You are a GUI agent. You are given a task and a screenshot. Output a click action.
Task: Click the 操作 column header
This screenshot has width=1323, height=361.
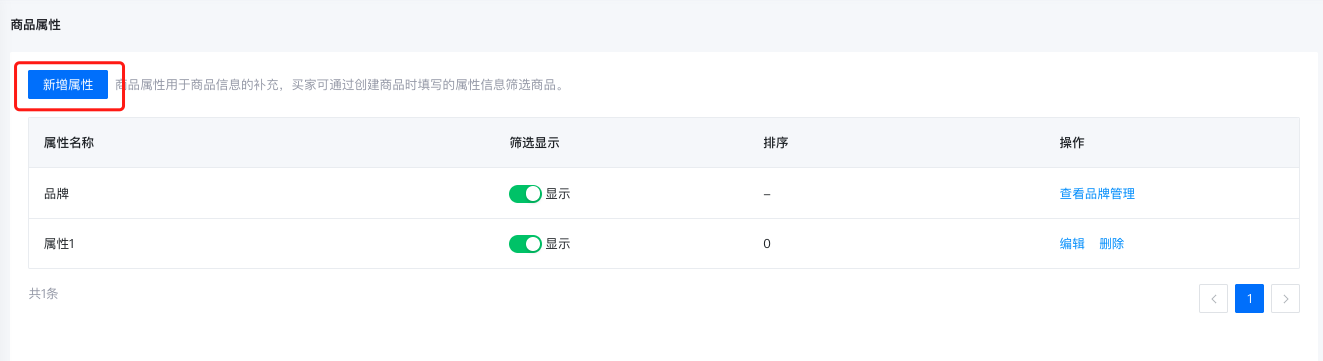[1072, 143]
